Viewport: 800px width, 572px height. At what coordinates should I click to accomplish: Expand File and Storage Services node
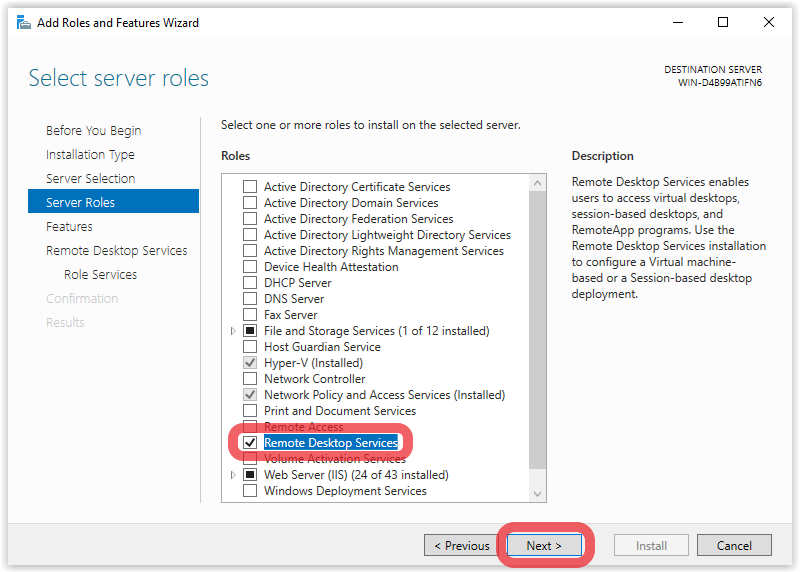233,331
